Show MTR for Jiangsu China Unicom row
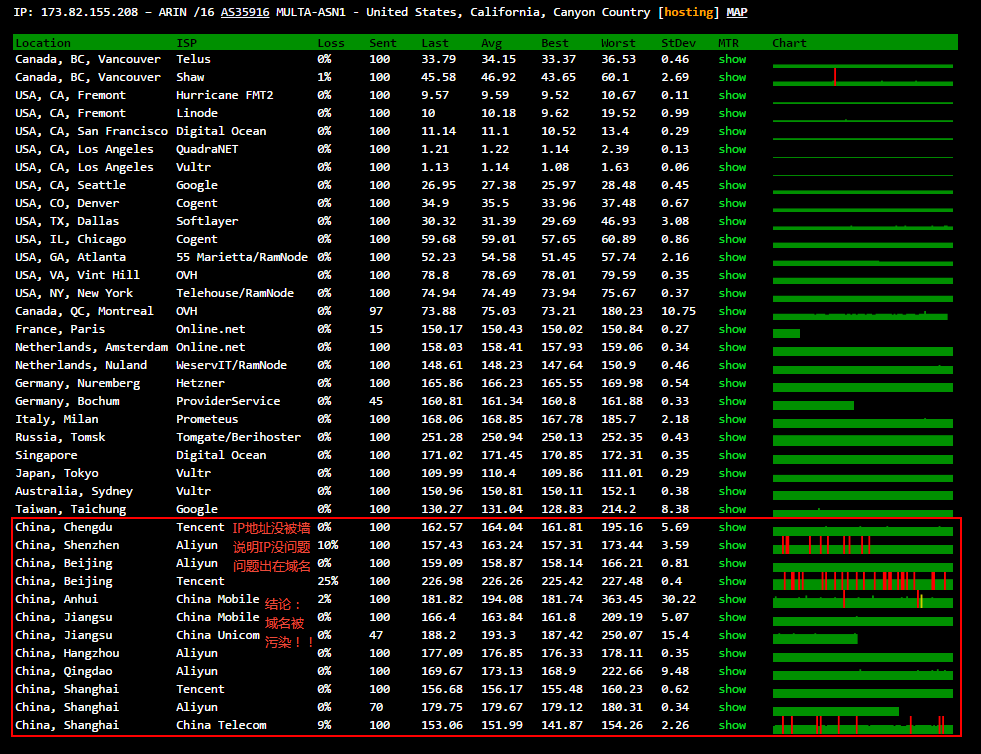981x754 pixels. pyautogui.click(x=732, y=635)
